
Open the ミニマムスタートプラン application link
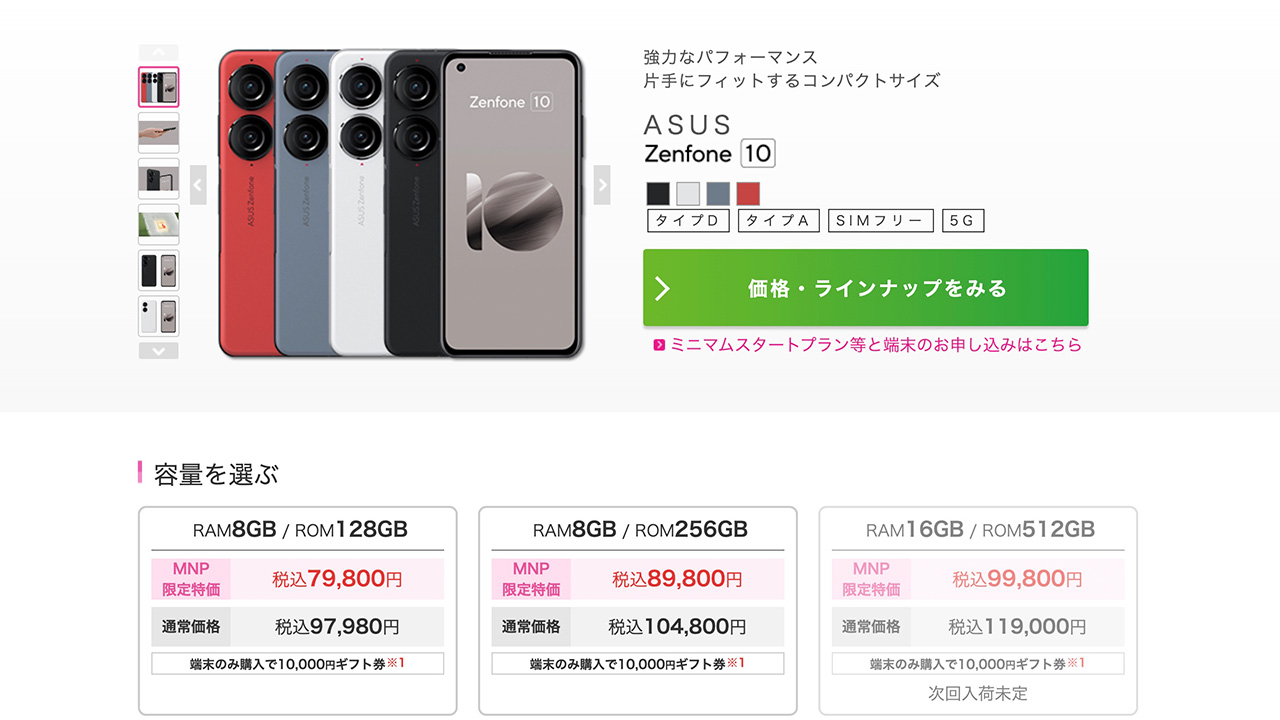[x=876, y=345]
